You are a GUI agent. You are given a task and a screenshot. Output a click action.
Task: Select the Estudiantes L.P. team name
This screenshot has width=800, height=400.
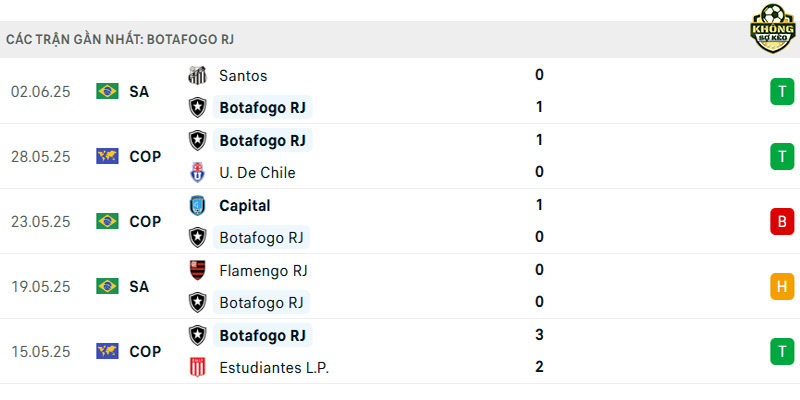point(274,368)
